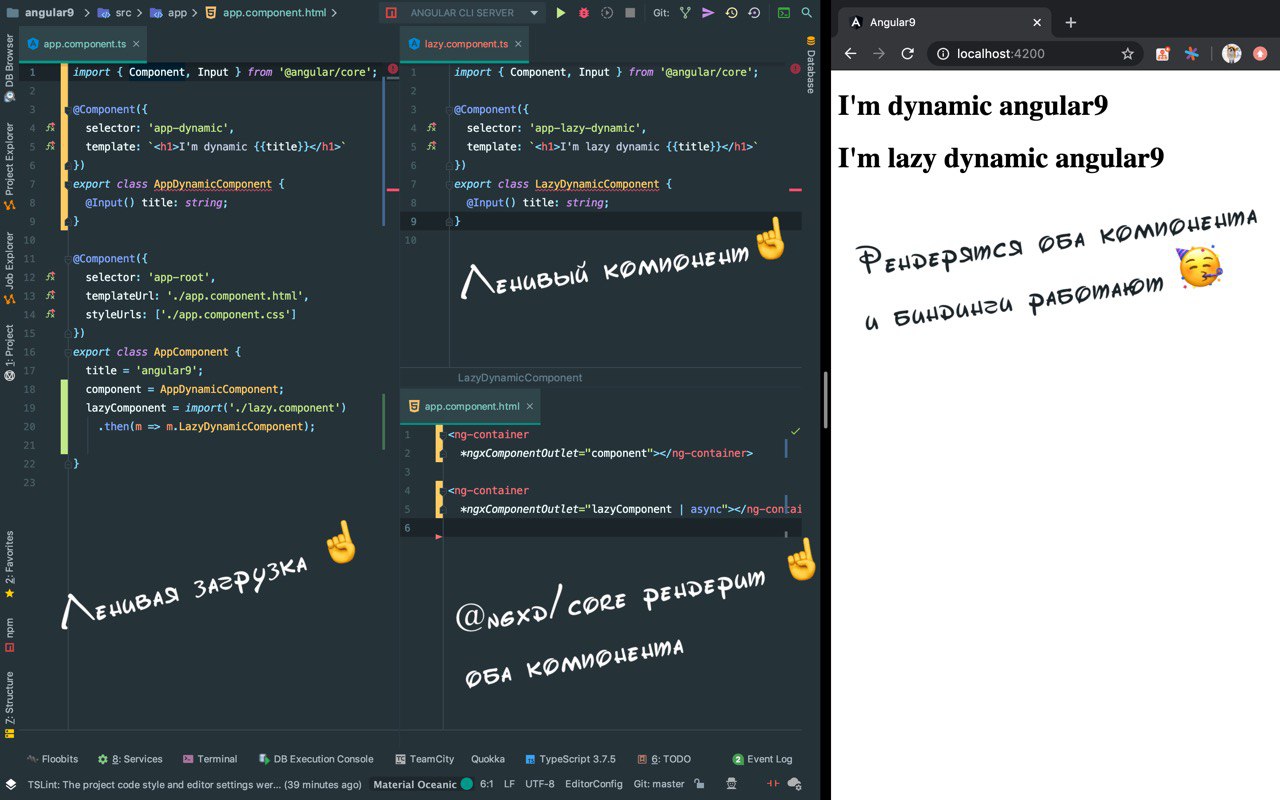Image resolution: width=1280 pixels, height=800 pixels.
Task: Open DB Browser side panel
Action: pos(9,69)
